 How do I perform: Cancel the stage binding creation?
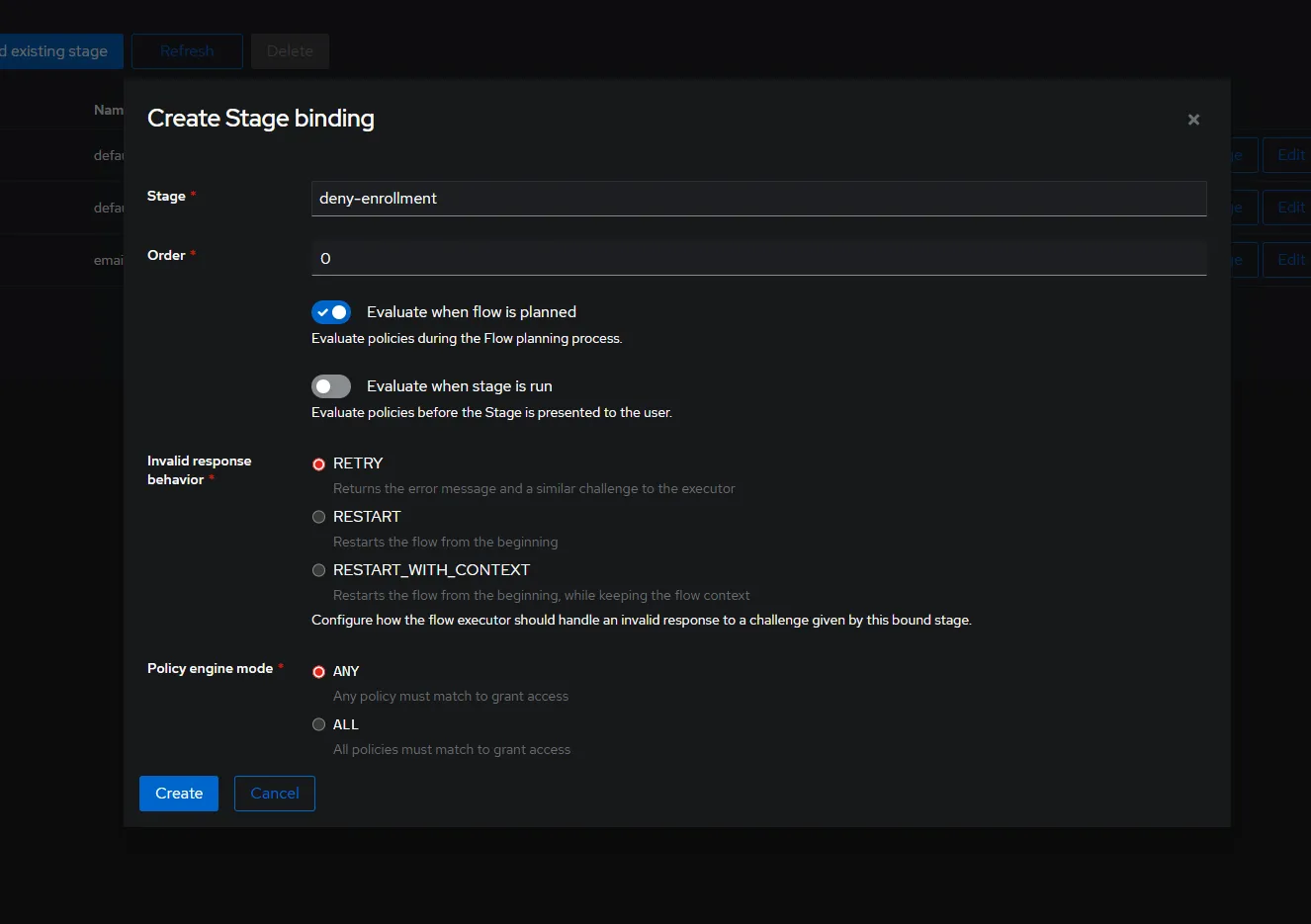pyautogui.click(x=275, y=794)
